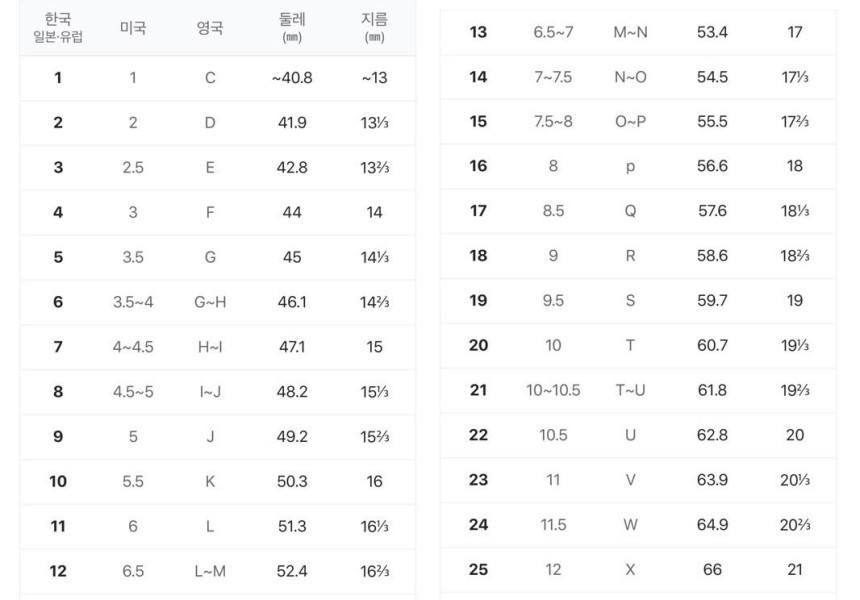Select the circumference value 63.9
This screenshot has width=860, height=600.
712,480
